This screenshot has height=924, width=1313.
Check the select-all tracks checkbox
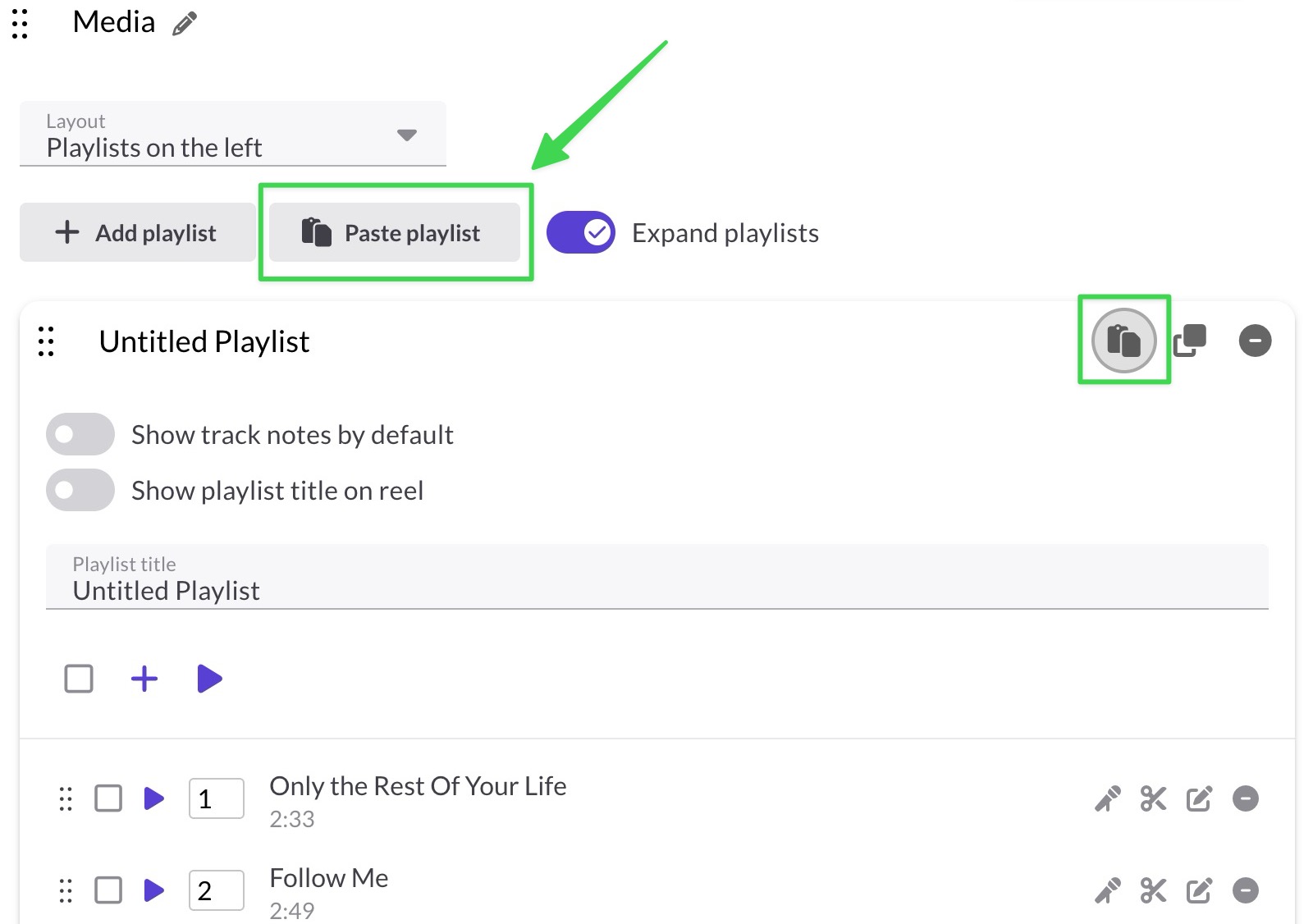[x=79, y=679]
